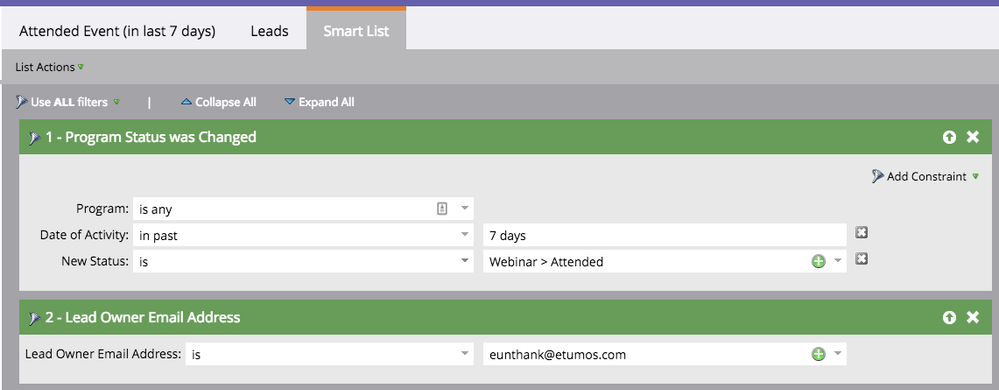Delete filter 1 Program Status was Changed
The height and width of the screenshot is (390, 999).
click(x=973, y=137)
